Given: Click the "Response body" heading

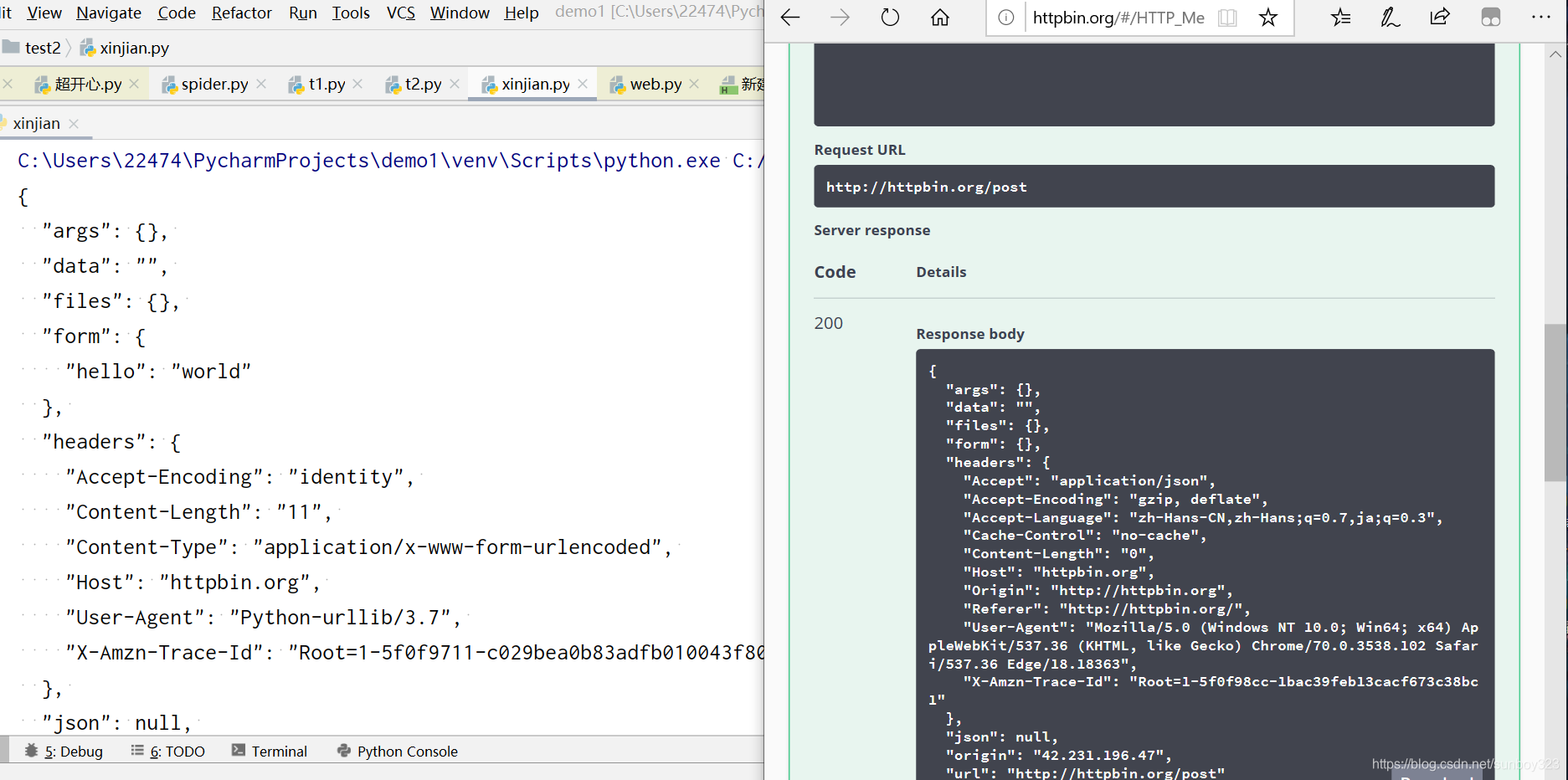Looking at the screenshot, I should click(970, 334).
